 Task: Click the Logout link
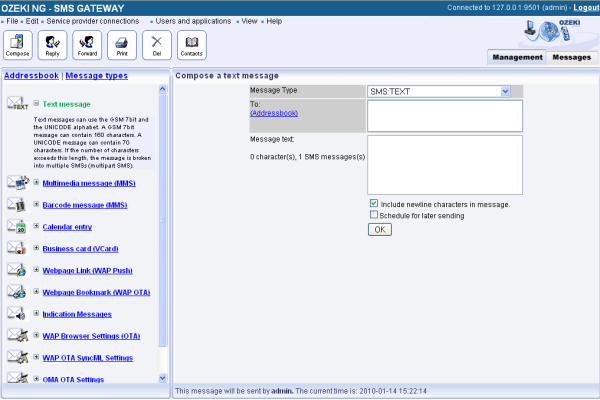point(586,7)
